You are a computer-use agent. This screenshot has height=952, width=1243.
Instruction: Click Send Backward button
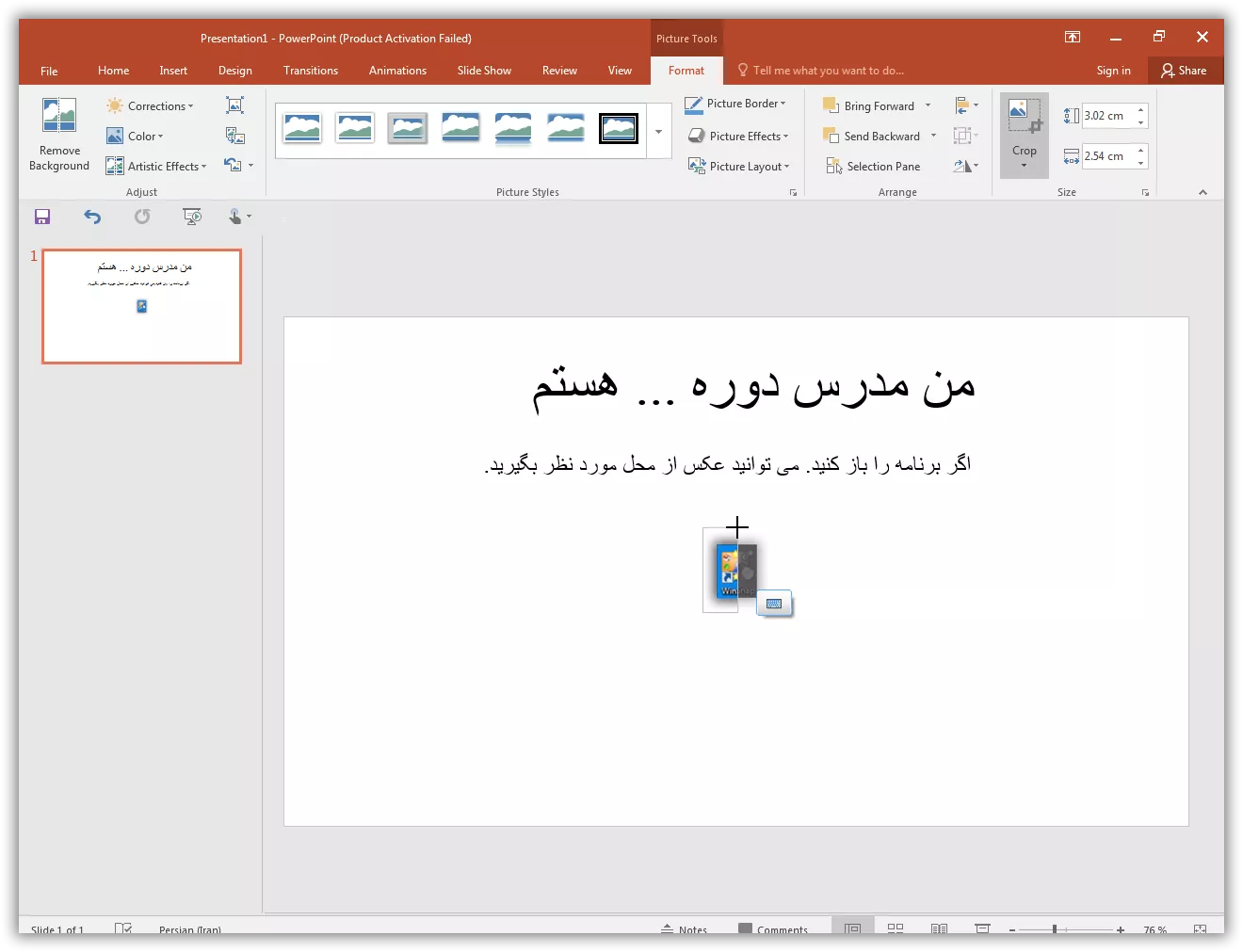click(x=872, y=137)
